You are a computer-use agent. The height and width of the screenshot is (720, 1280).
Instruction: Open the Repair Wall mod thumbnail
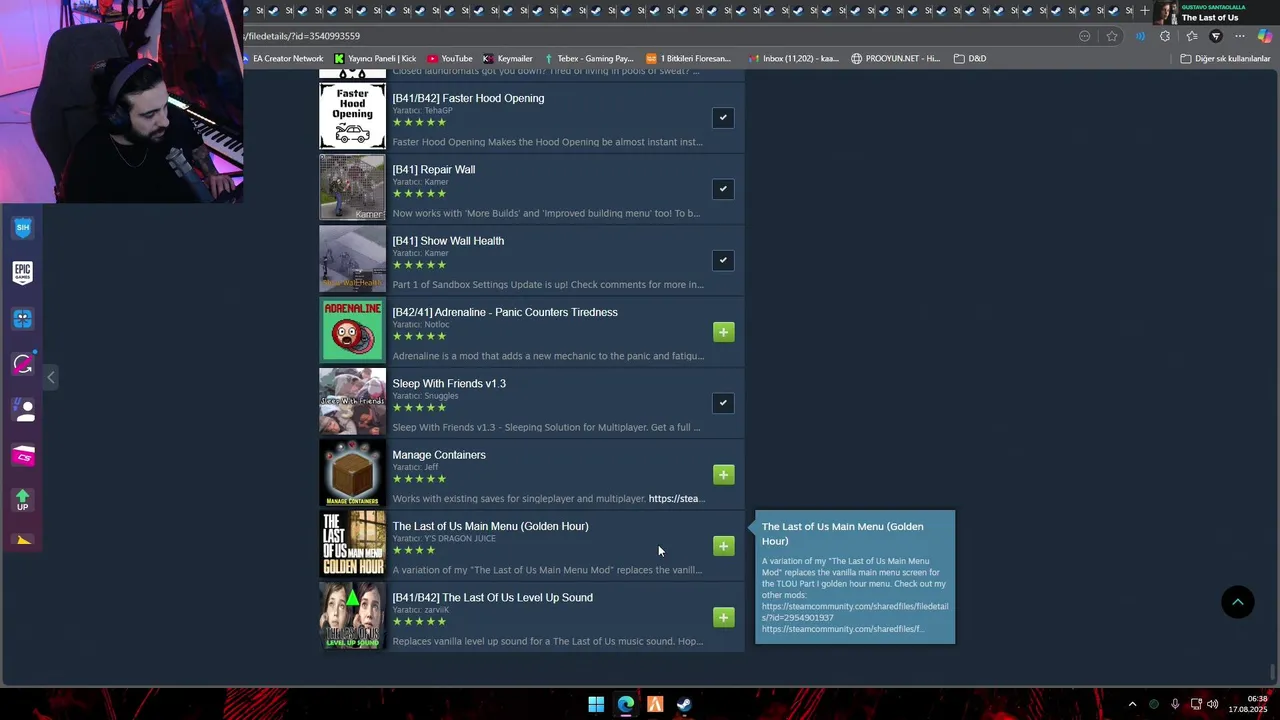click(352, 187)
